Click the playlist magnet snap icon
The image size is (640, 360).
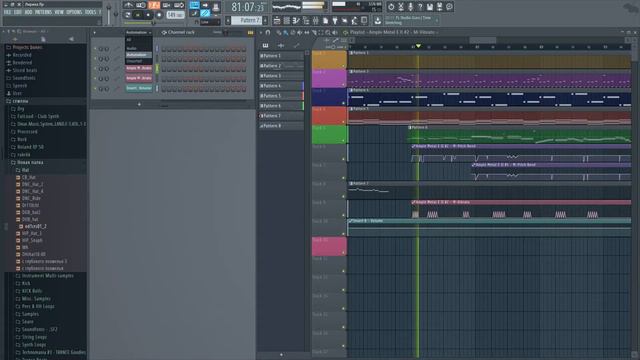click(x=268, y=32)
